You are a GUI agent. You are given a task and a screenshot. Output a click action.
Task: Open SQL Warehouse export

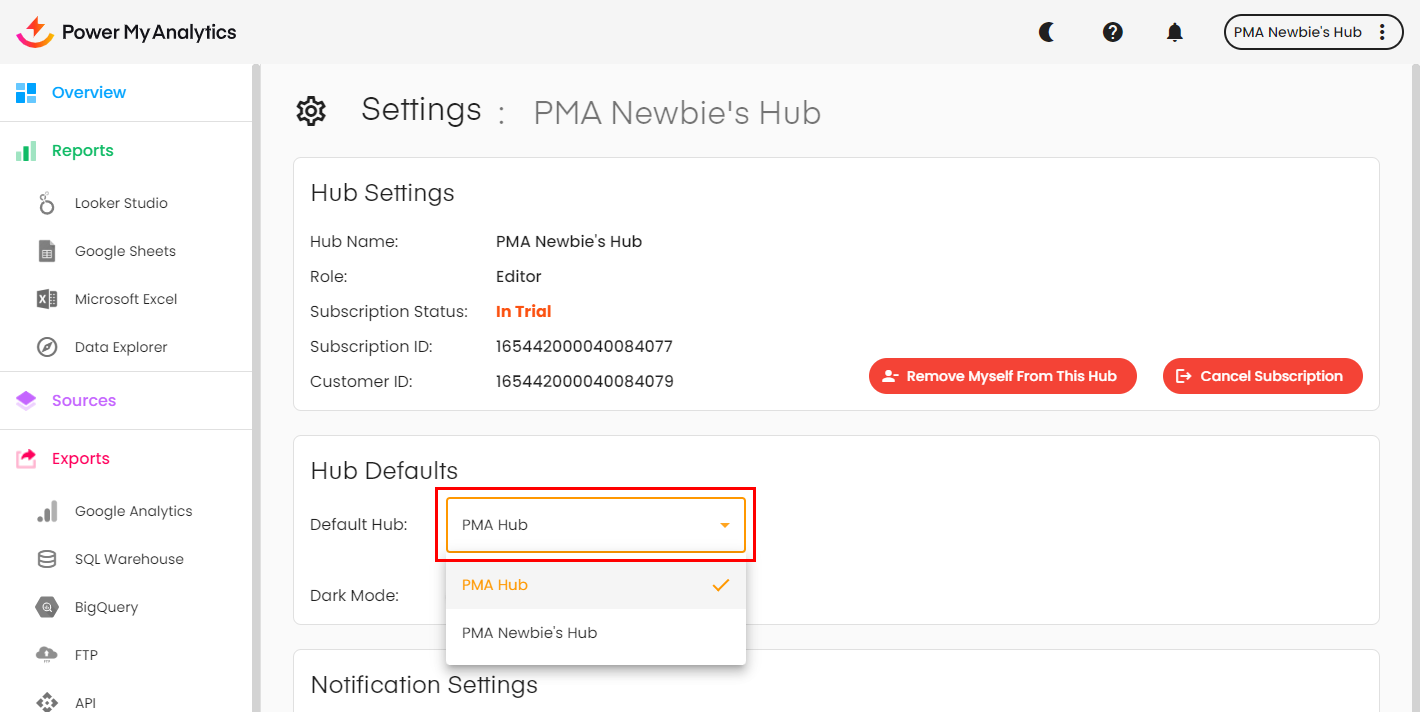(x=129, y=559)
